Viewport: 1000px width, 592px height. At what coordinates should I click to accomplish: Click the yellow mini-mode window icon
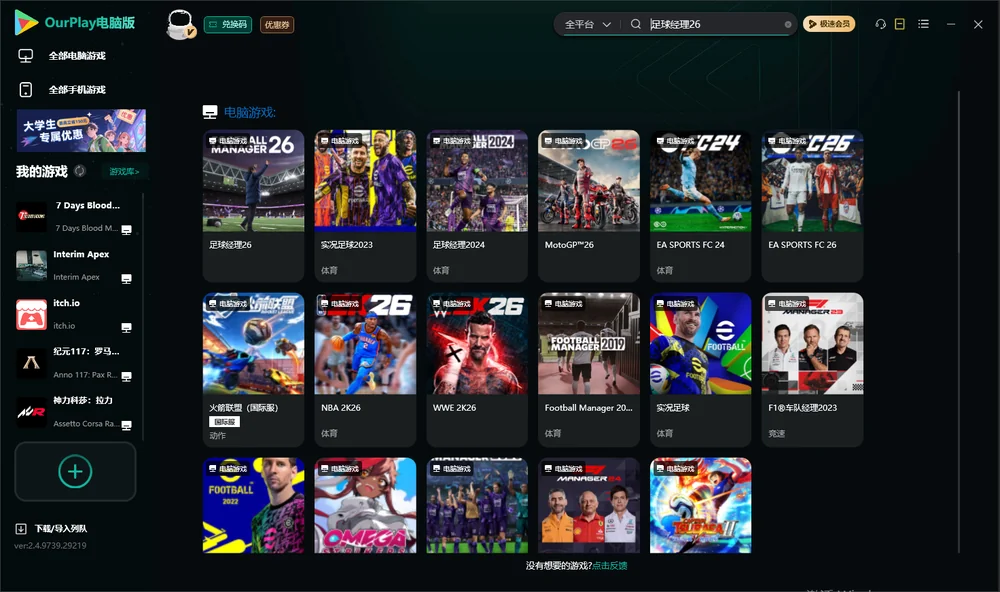(x=900, y=24)
